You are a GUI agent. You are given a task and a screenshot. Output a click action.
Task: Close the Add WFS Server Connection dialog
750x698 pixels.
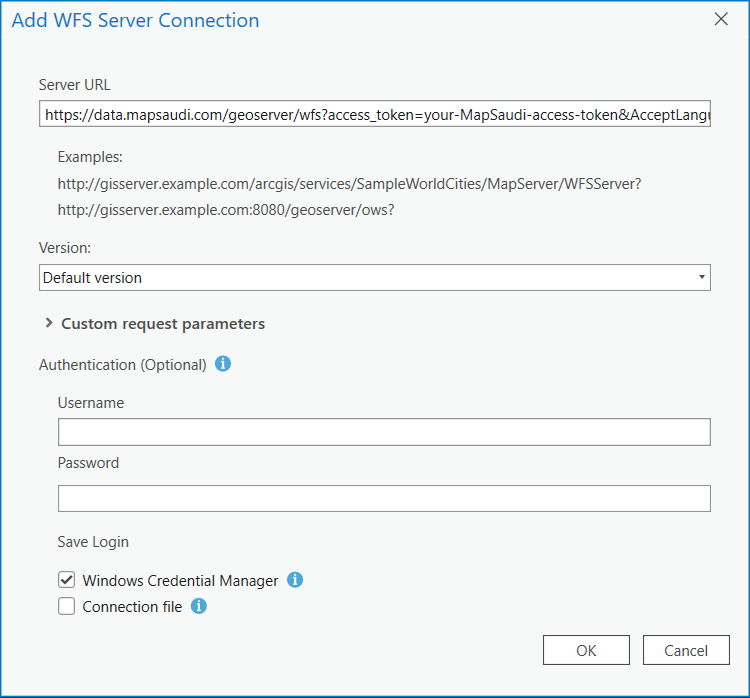(721, 20)
